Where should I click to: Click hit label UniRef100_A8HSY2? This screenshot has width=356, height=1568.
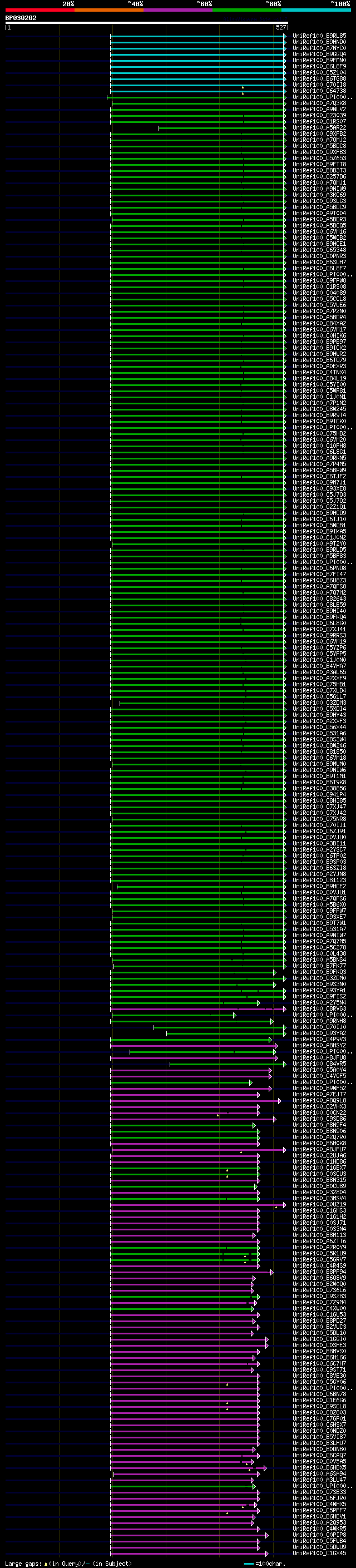[x=319, y=1045]
